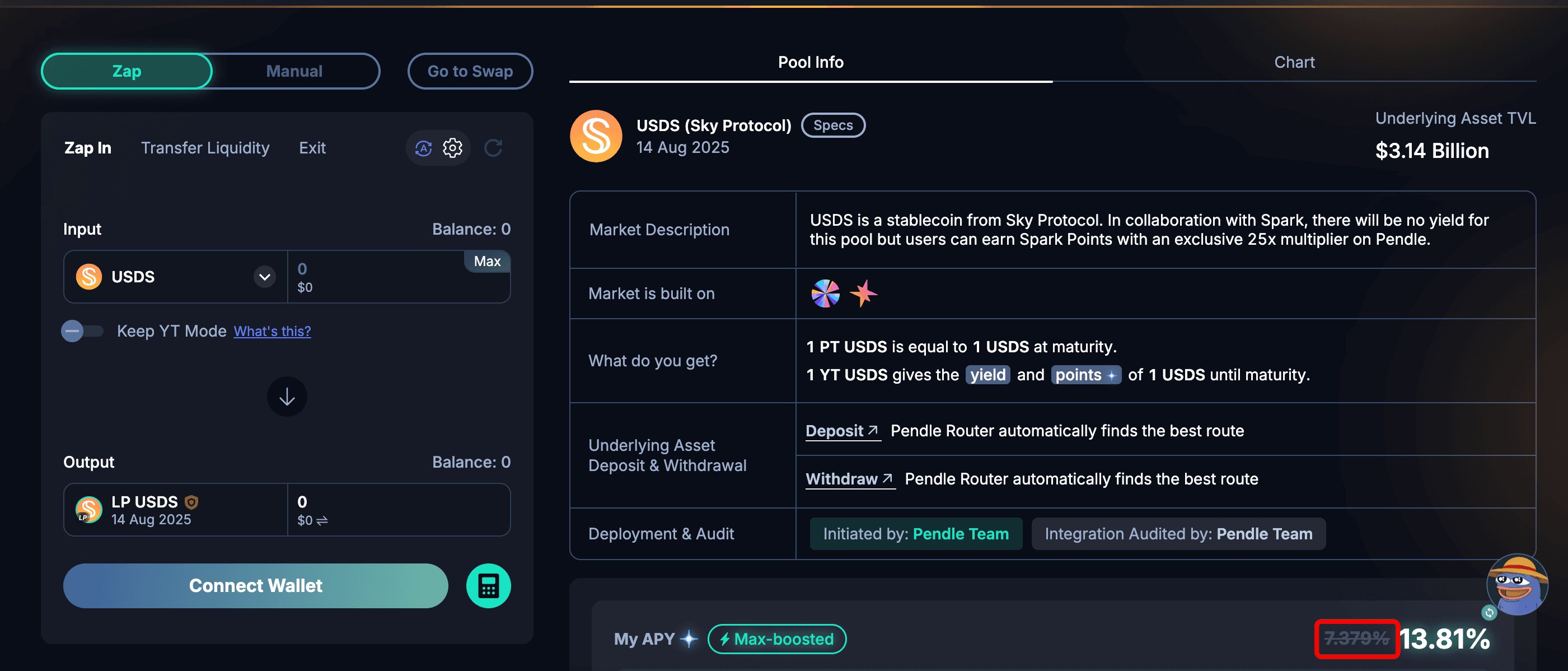
Task: Click the LP USDS output amount field
Action: coord(399,510)
